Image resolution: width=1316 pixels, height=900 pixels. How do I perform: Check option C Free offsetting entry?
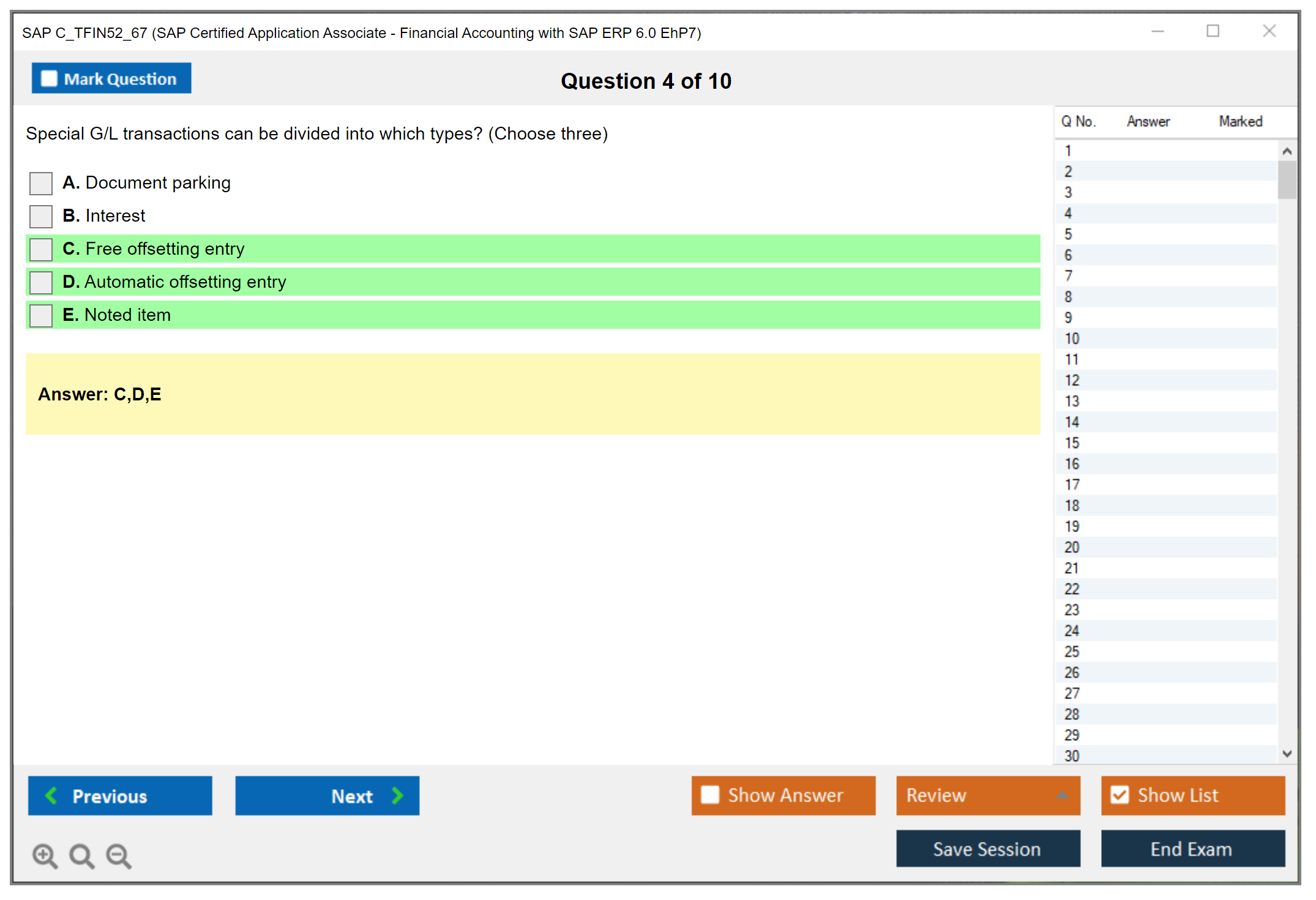coord(41,249)
